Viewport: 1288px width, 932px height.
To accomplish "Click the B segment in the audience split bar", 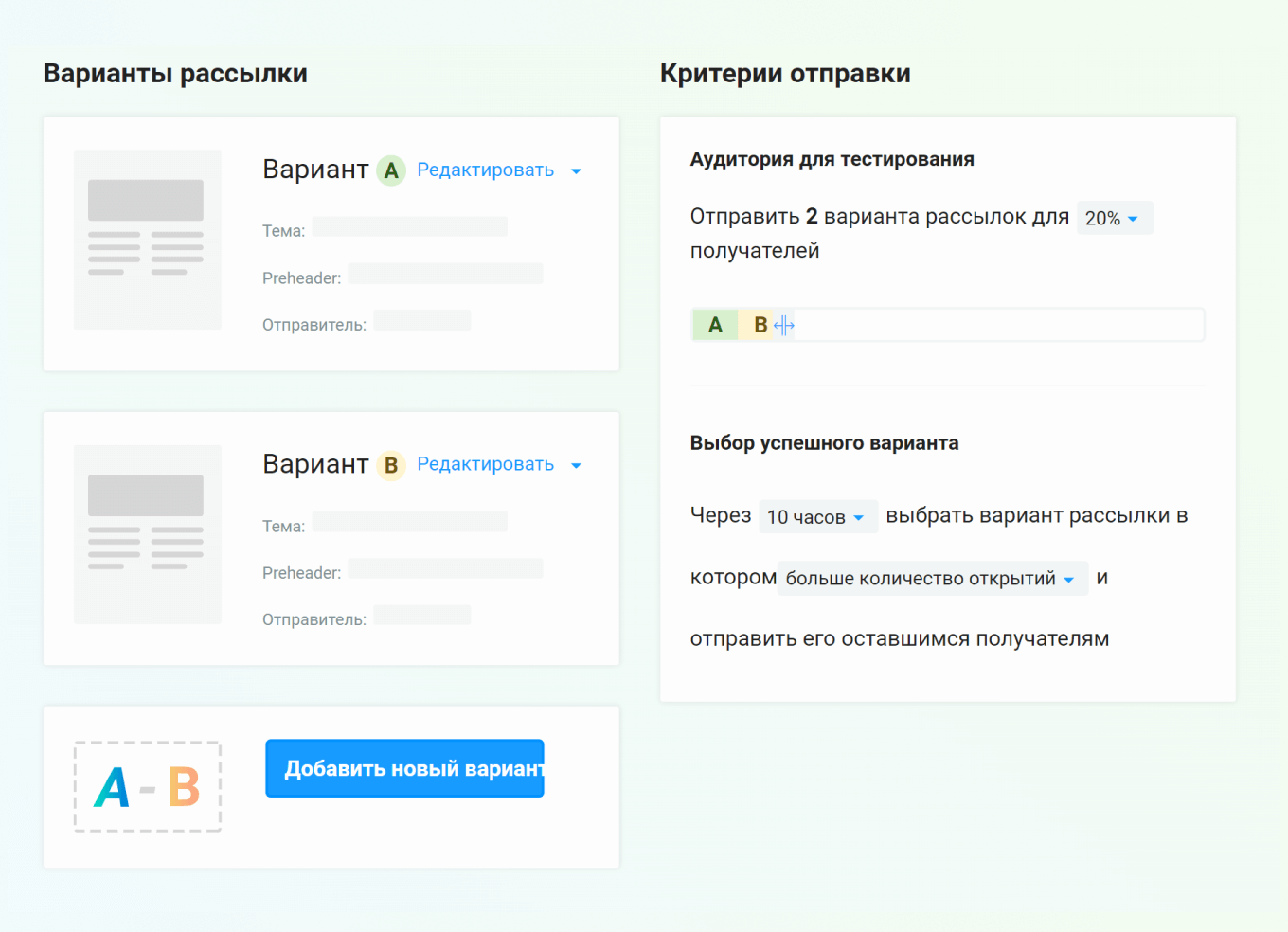I will [760, 324].
